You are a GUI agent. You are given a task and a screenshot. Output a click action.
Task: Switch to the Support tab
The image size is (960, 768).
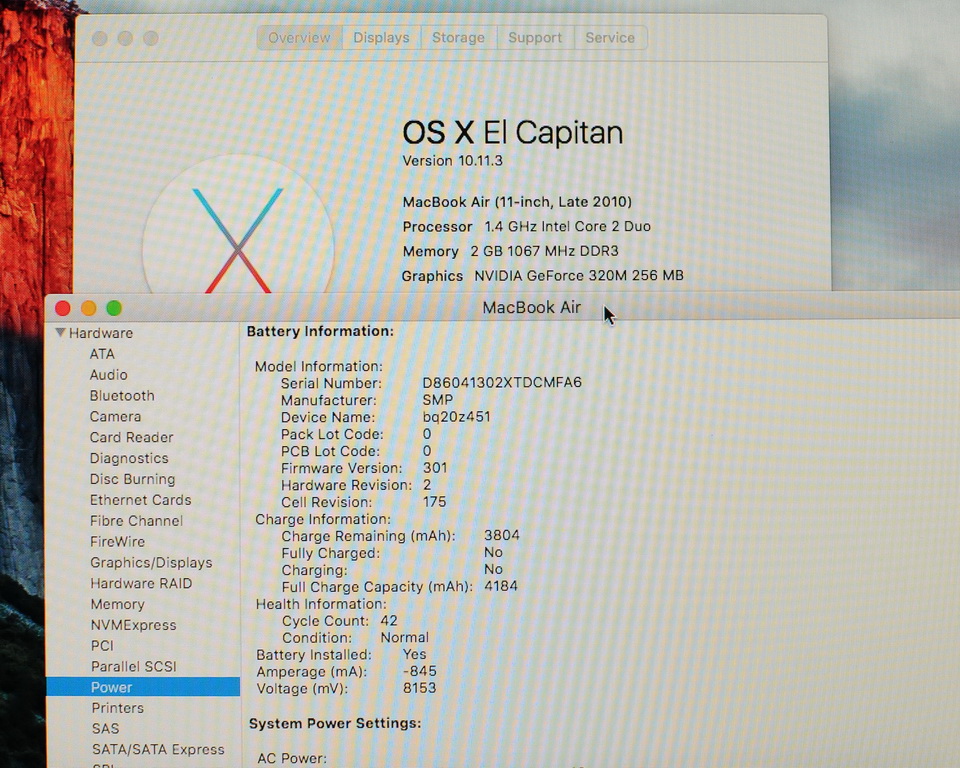click(535, 38)
